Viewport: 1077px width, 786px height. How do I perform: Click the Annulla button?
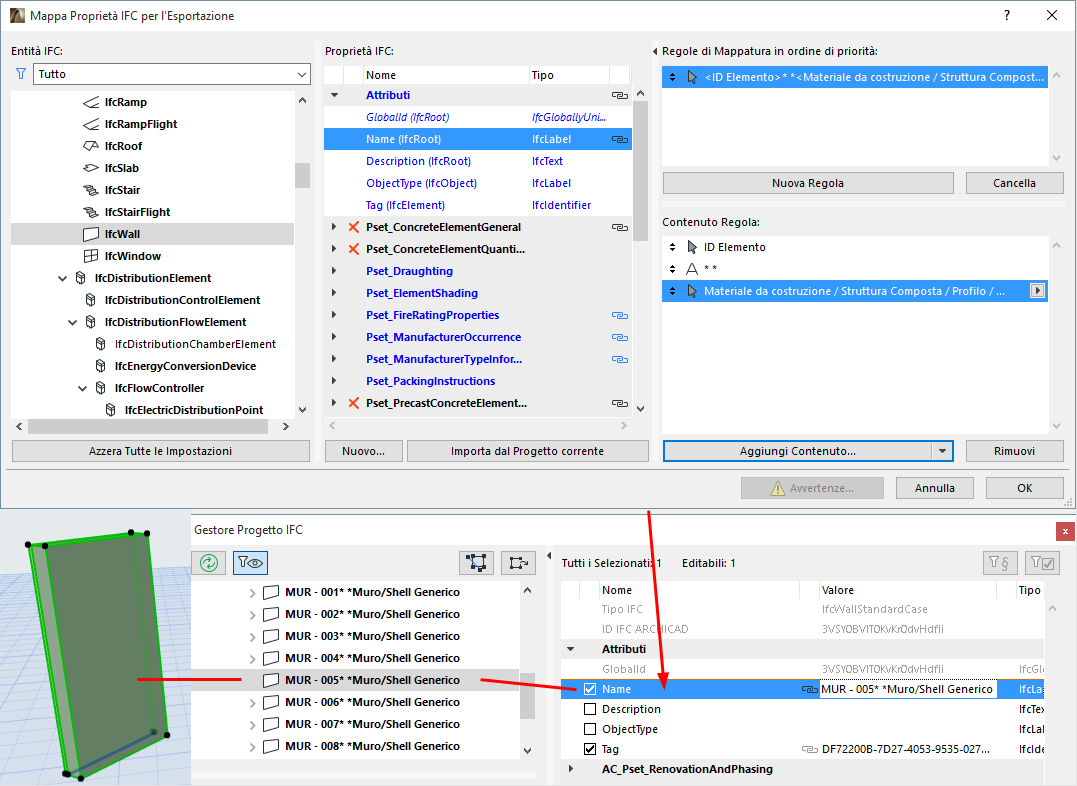coord(935,488)
